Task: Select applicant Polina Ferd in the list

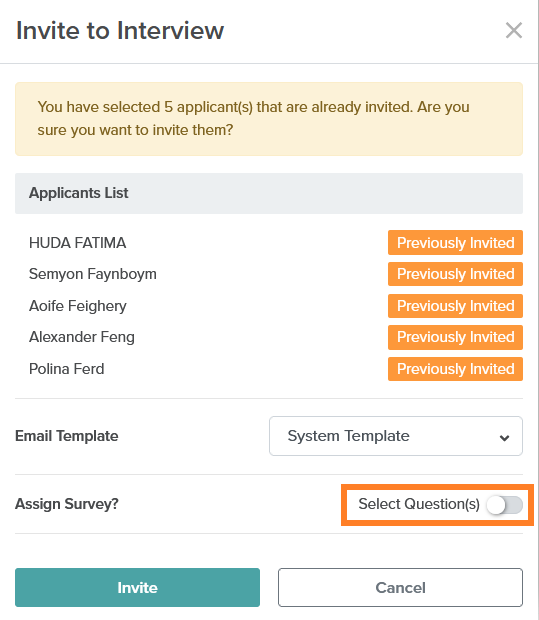Action: tap(66, 369)
